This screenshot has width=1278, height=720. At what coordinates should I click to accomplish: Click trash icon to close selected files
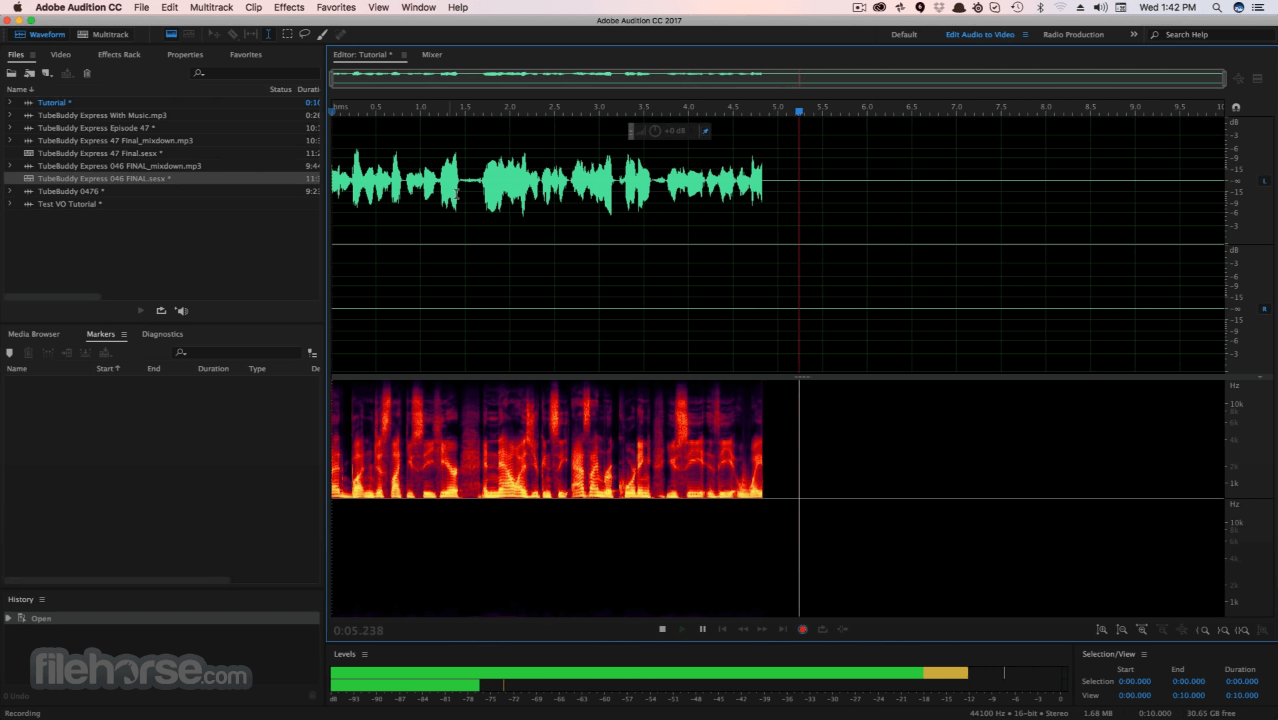coord(87,73)
